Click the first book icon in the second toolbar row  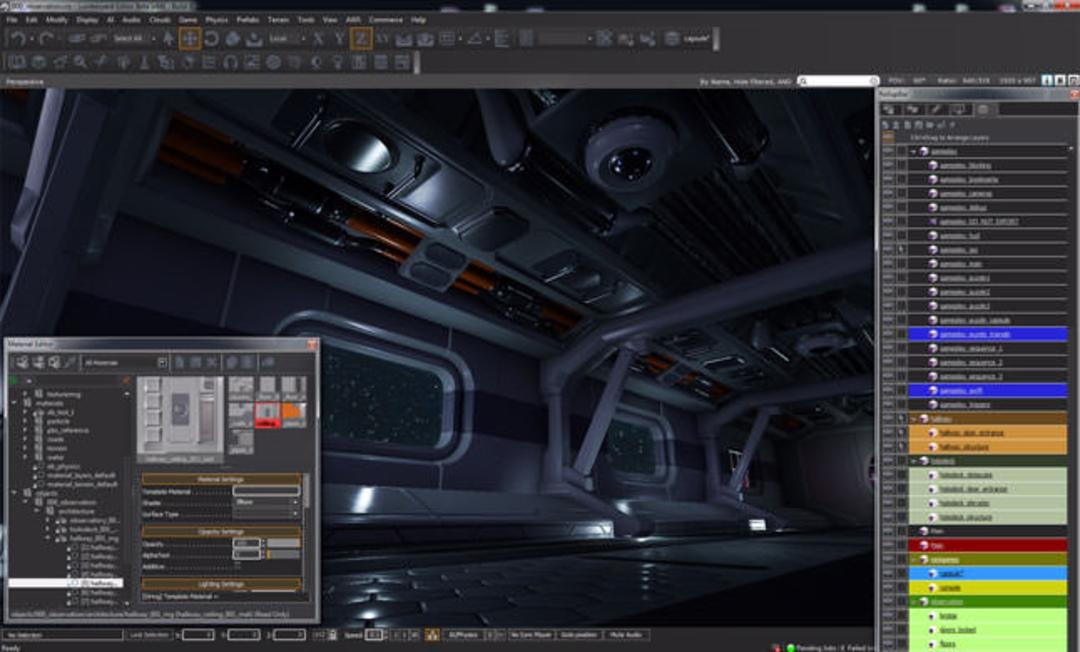(x=17, y=63)
